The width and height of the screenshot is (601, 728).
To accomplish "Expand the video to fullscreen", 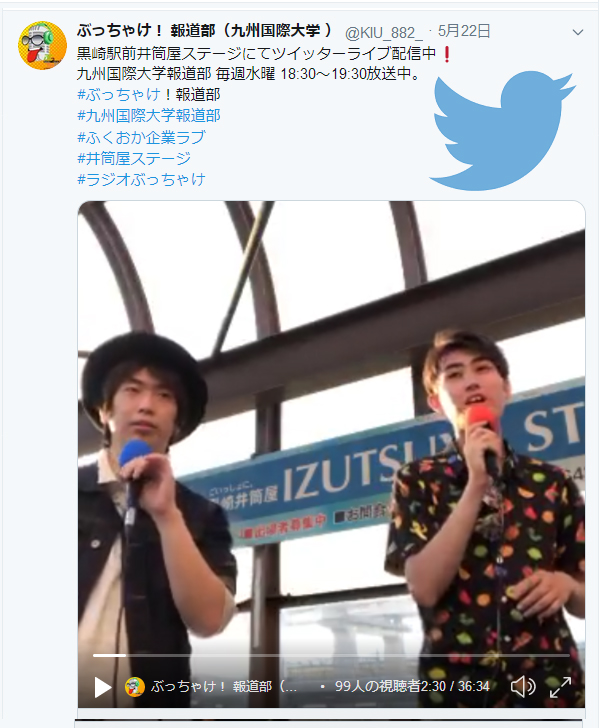I will 560,687.
